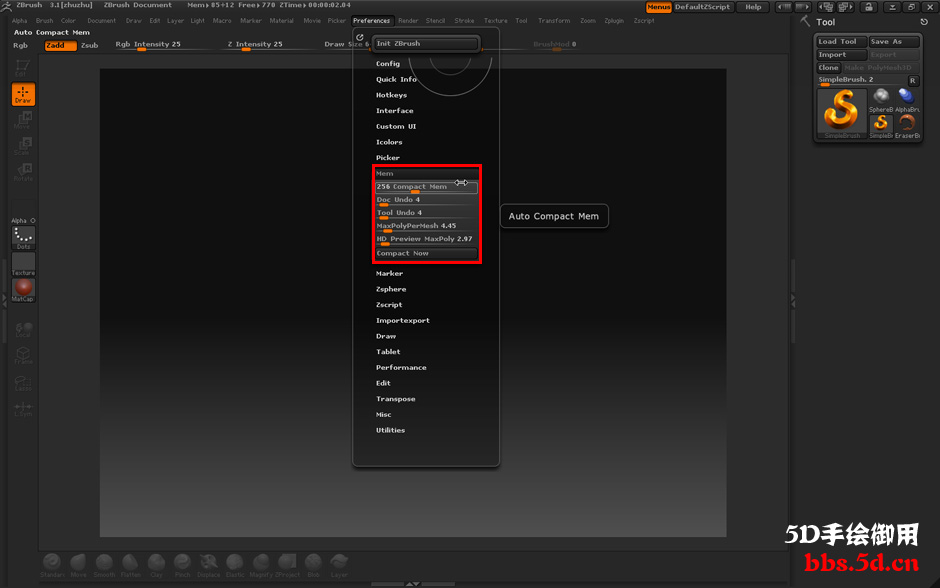Select the Move sculpting brush
The image size is (940, 588).
(79, 565)
